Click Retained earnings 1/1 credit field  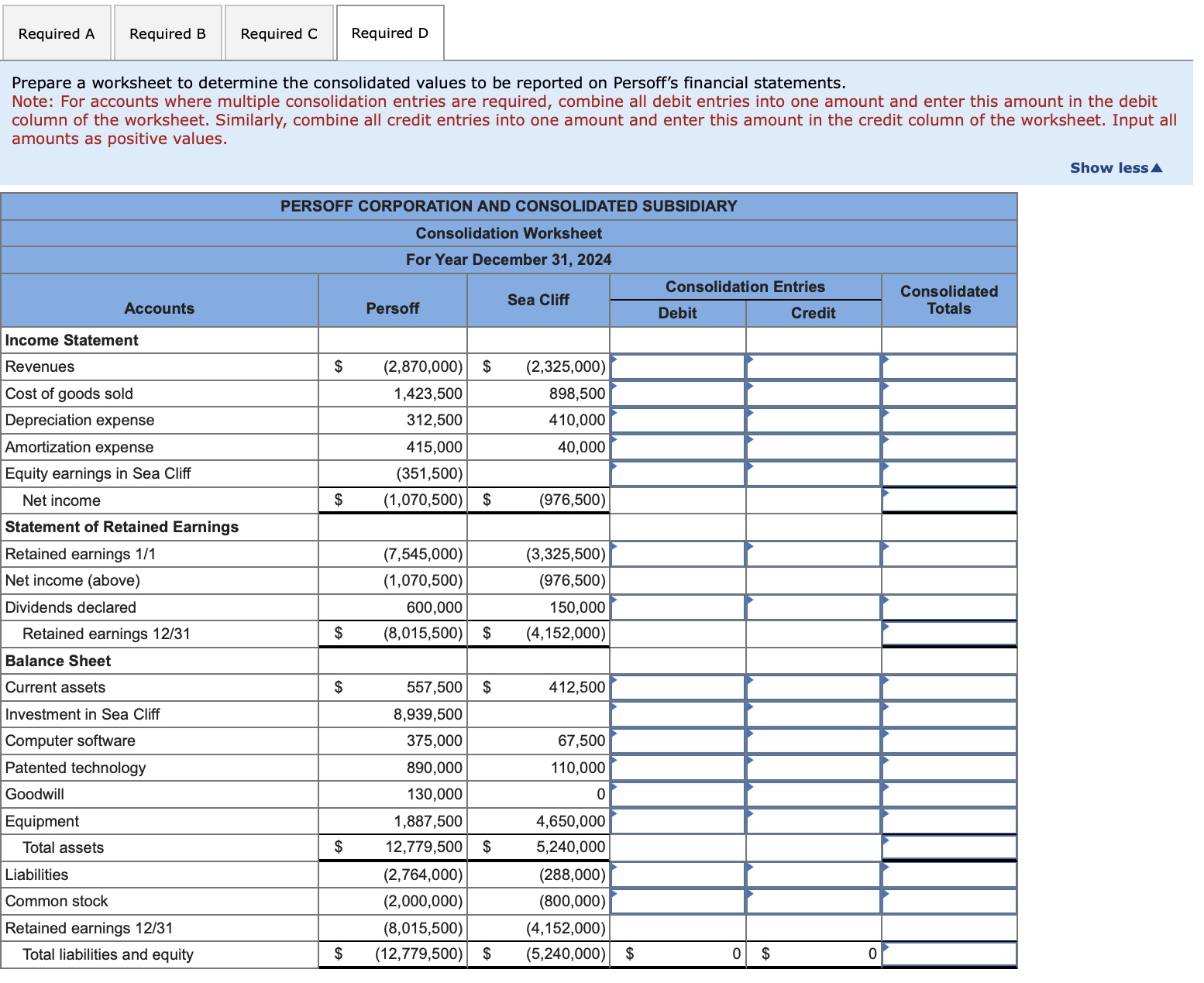pos(814,554)
